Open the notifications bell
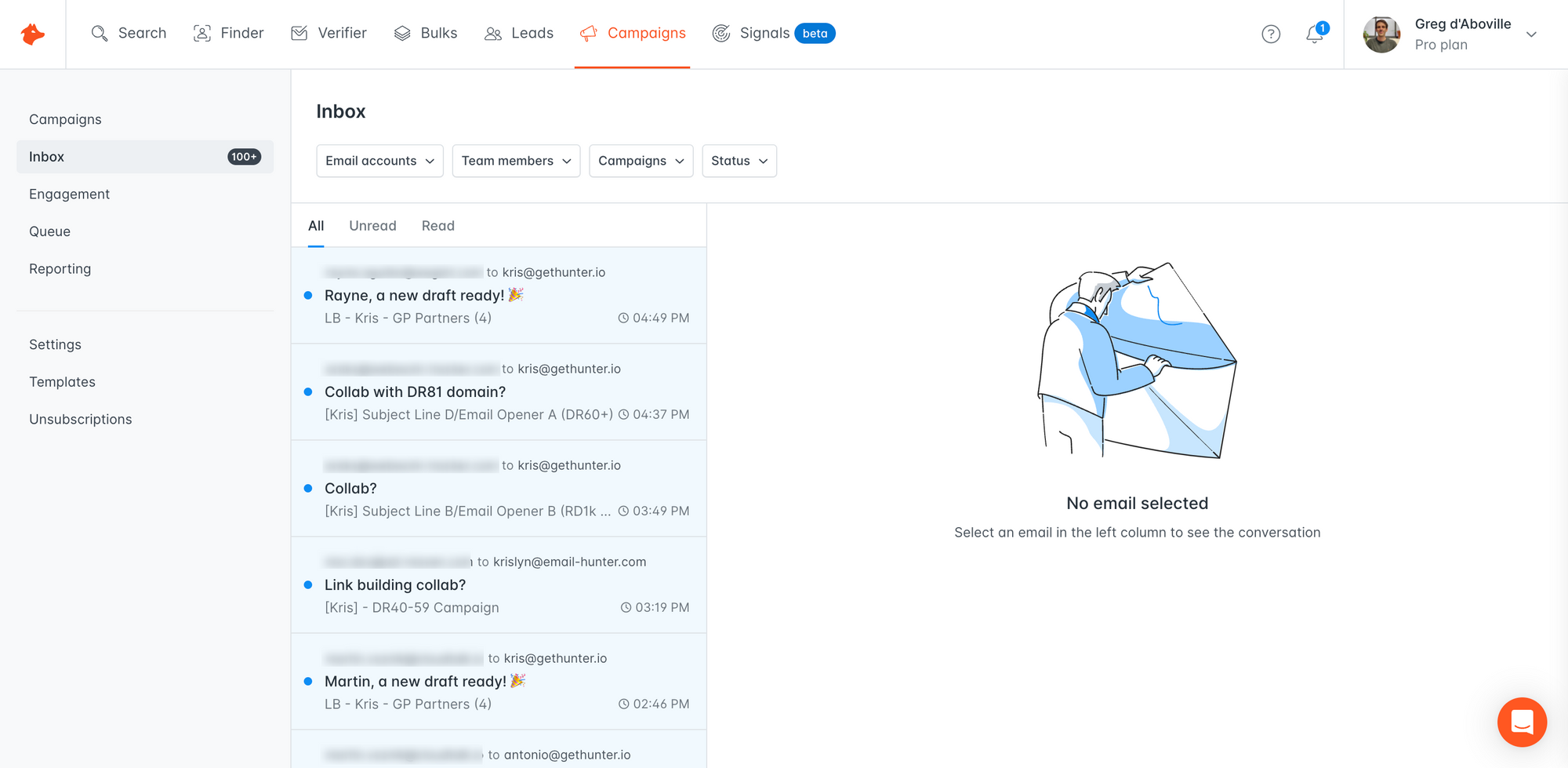Image resolution: width=1568 pixels, height=768 pixels. (x=1316, y=34)
